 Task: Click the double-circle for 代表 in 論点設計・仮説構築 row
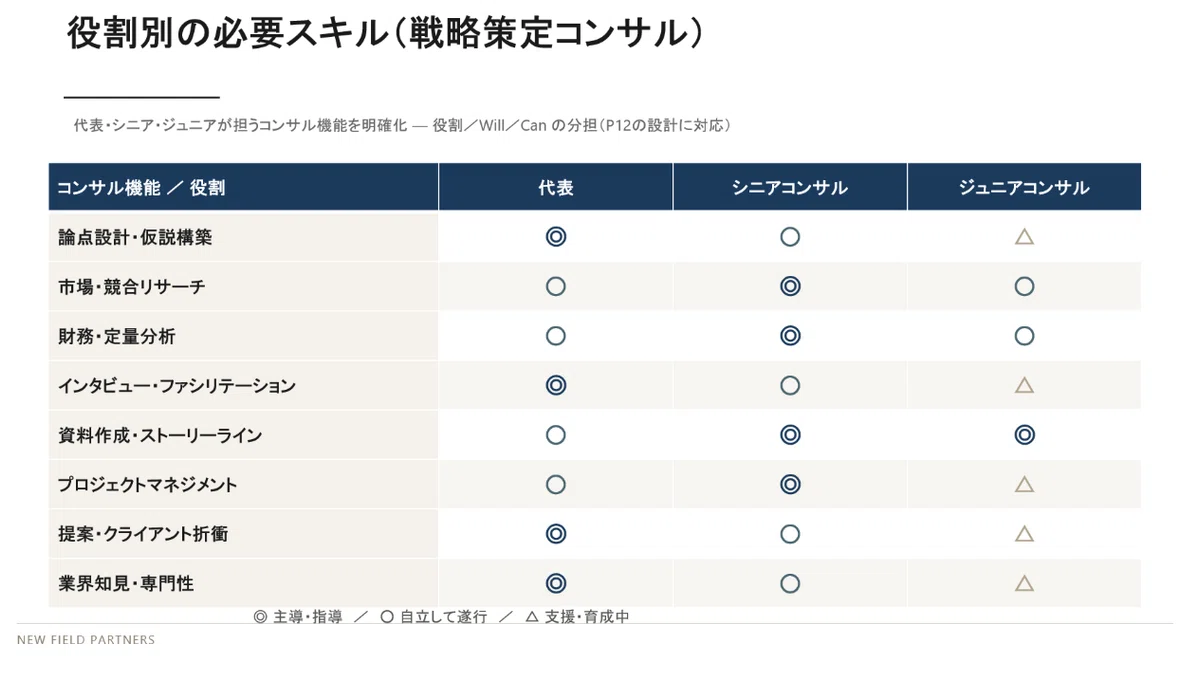coord(556,237)
